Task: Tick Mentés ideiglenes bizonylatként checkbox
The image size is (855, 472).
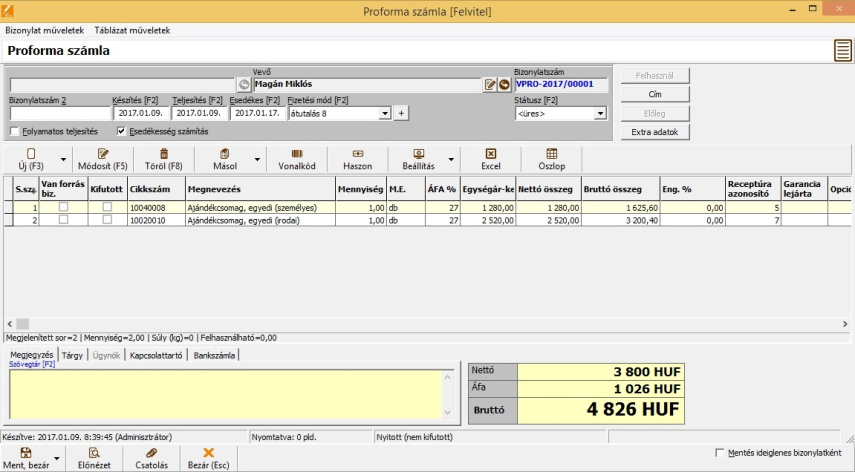Action: 721,453
